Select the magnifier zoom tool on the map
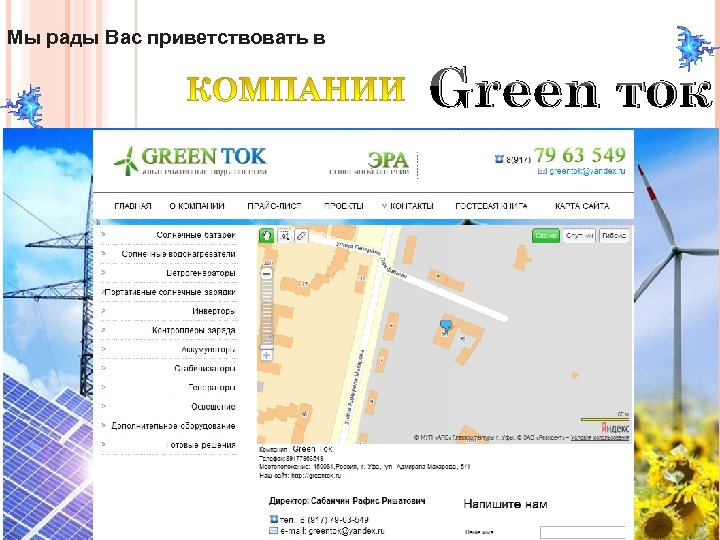This screenshot has width=720, height=540. click(x=285, y=236)
